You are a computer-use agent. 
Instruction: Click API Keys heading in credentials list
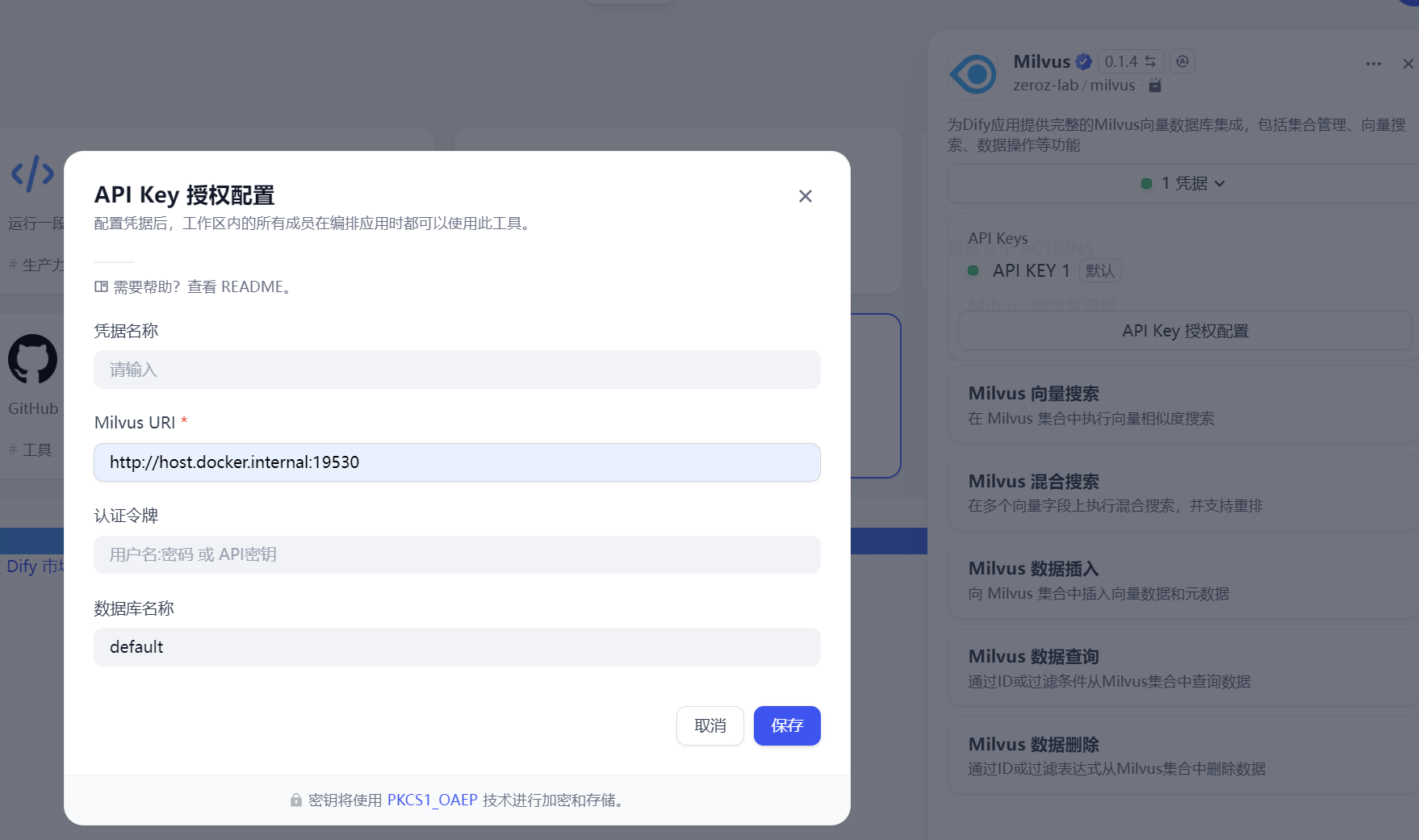click(998, 238)
